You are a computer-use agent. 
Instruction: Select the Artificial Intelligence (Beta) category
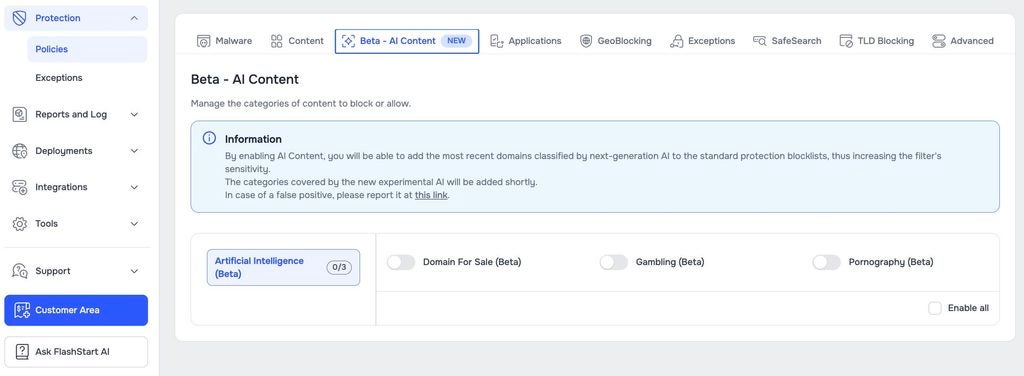tap(283, 268)
